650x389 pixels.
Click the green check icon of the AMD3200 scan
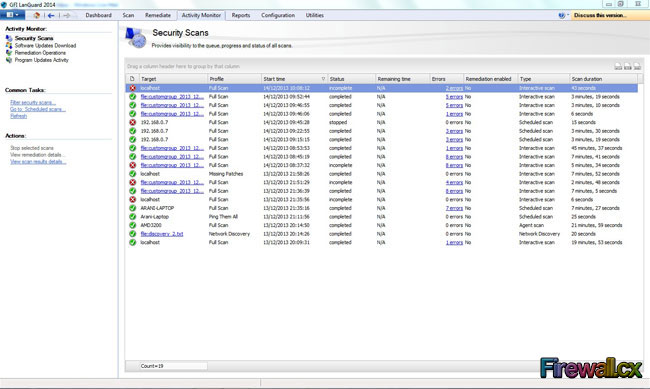click(x=133, y=225)
